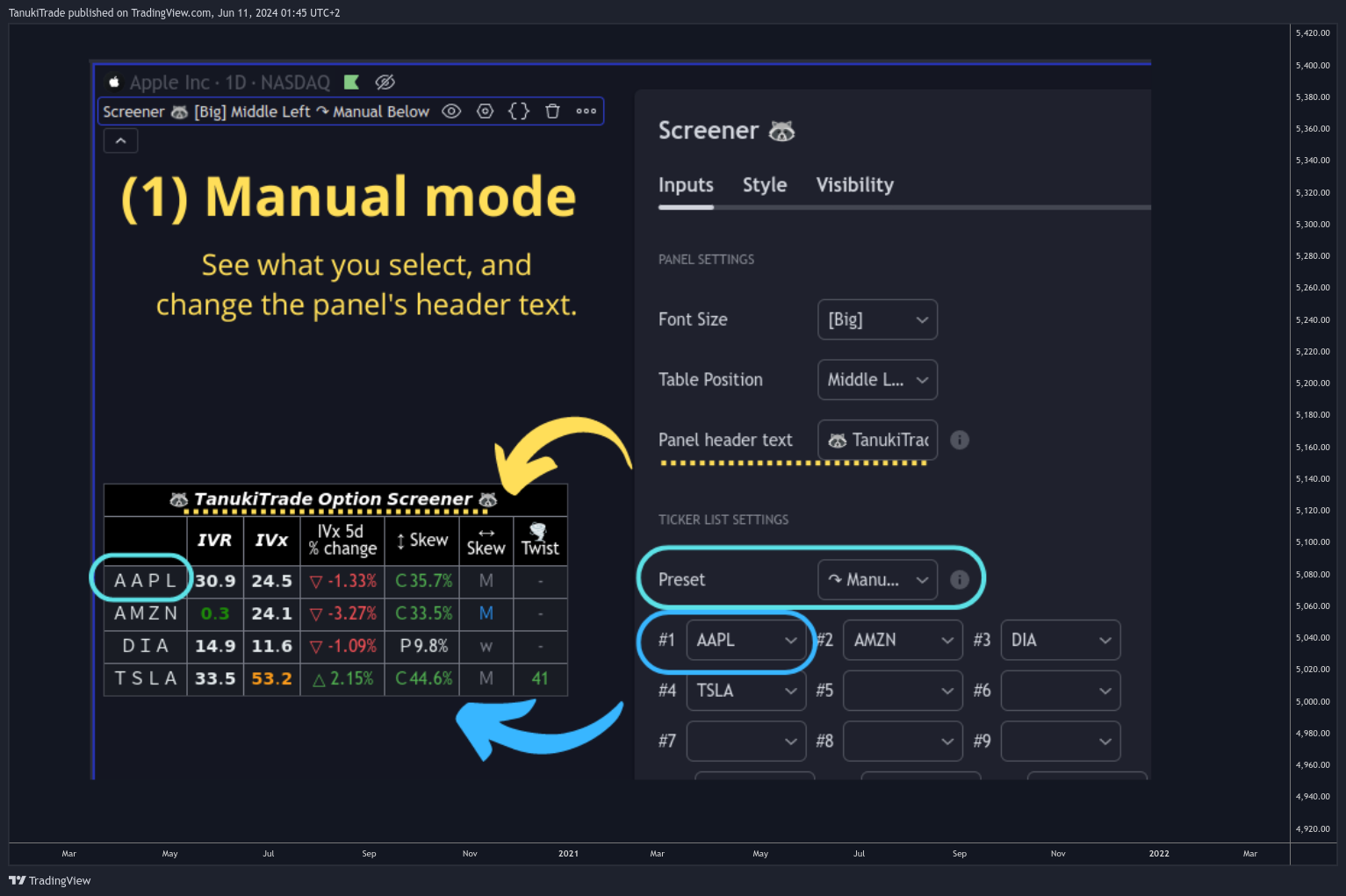The width and height of the screenshot is (1346, 896).
Task: Click Apple logo icon in chart title
Action: [114, 82]
